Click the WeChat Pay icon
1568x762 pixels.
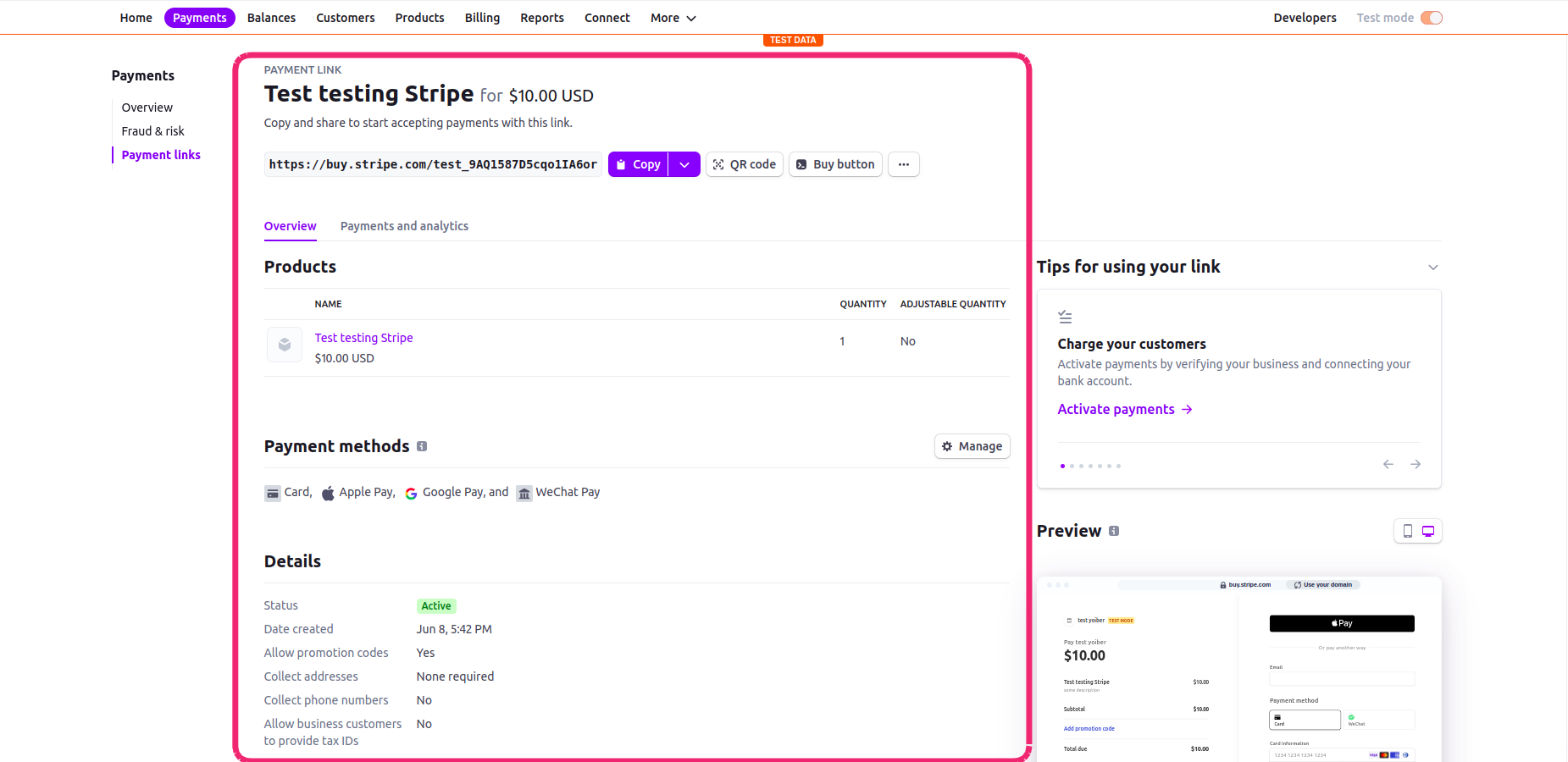(x=524, y=494)
